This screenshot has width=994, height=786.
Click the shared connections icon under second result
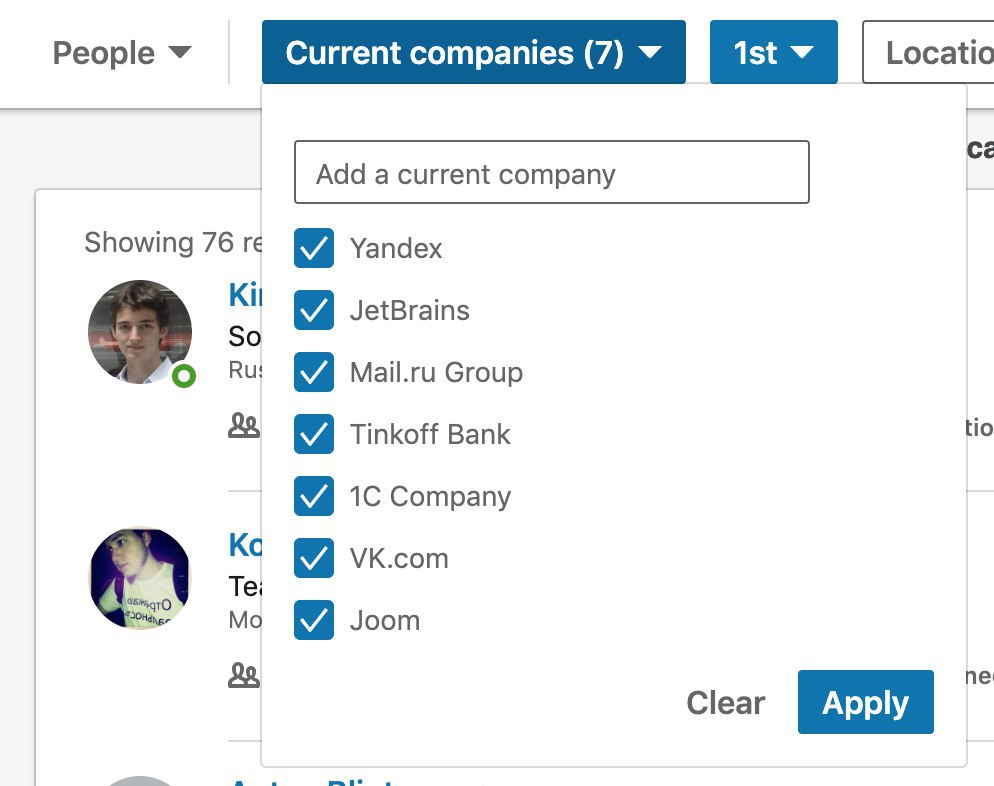(x=243, y=675)
